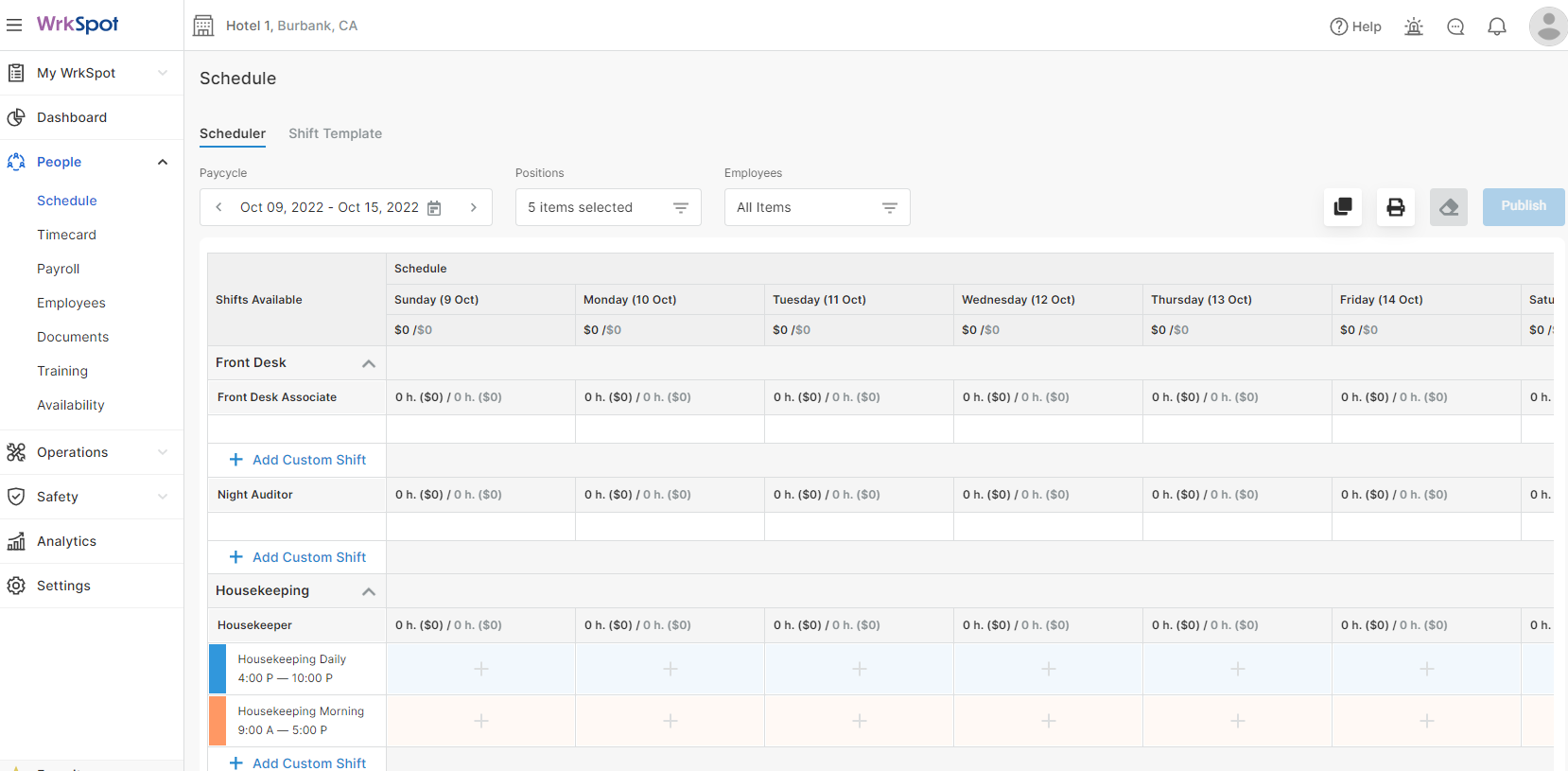
Task: Go to previous paycycle week arrow
Action: pyautogui.click(x=218, y=207)
